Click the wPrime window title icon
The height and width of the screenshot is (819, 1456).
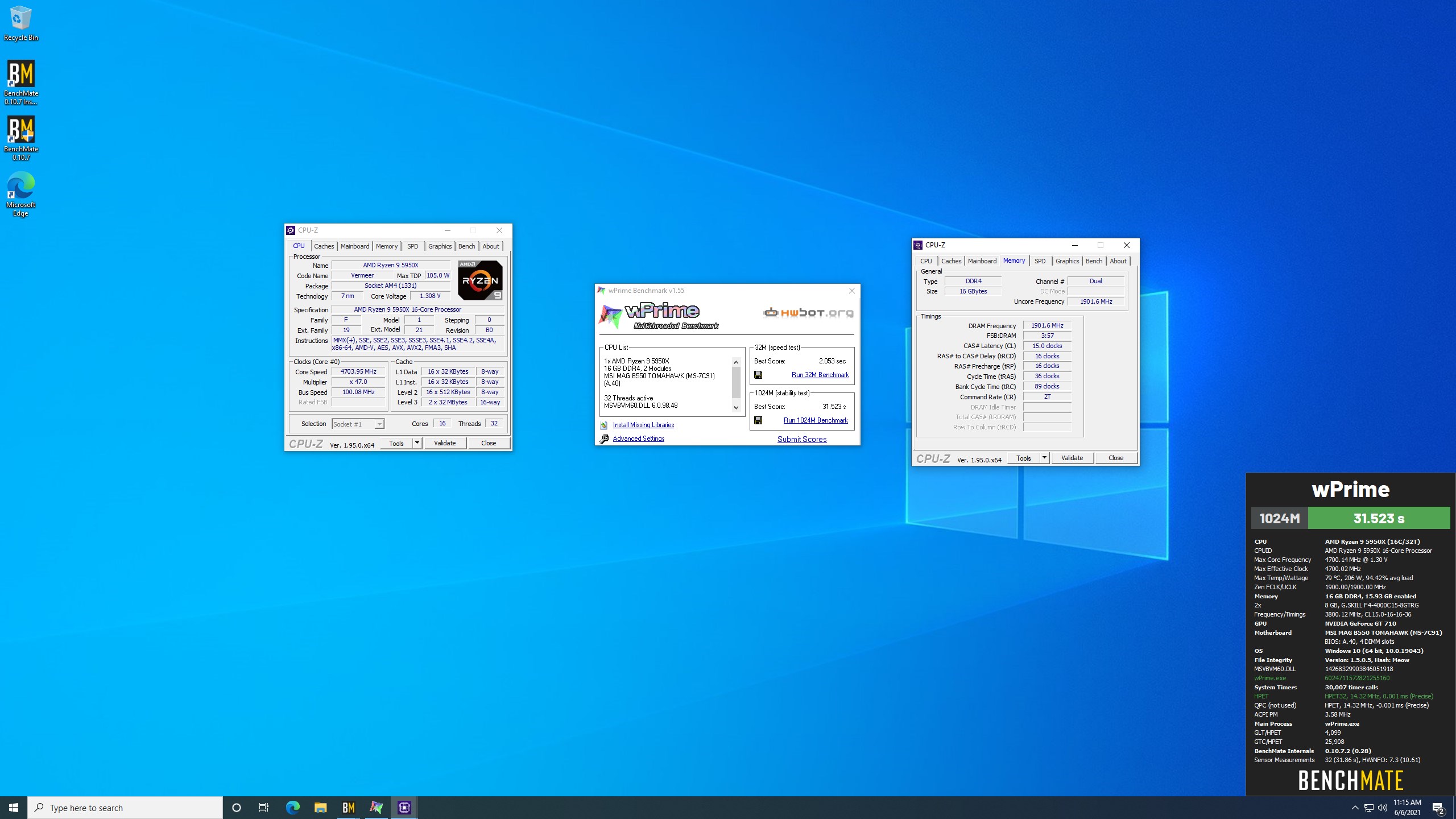click(x=601, y=291)
